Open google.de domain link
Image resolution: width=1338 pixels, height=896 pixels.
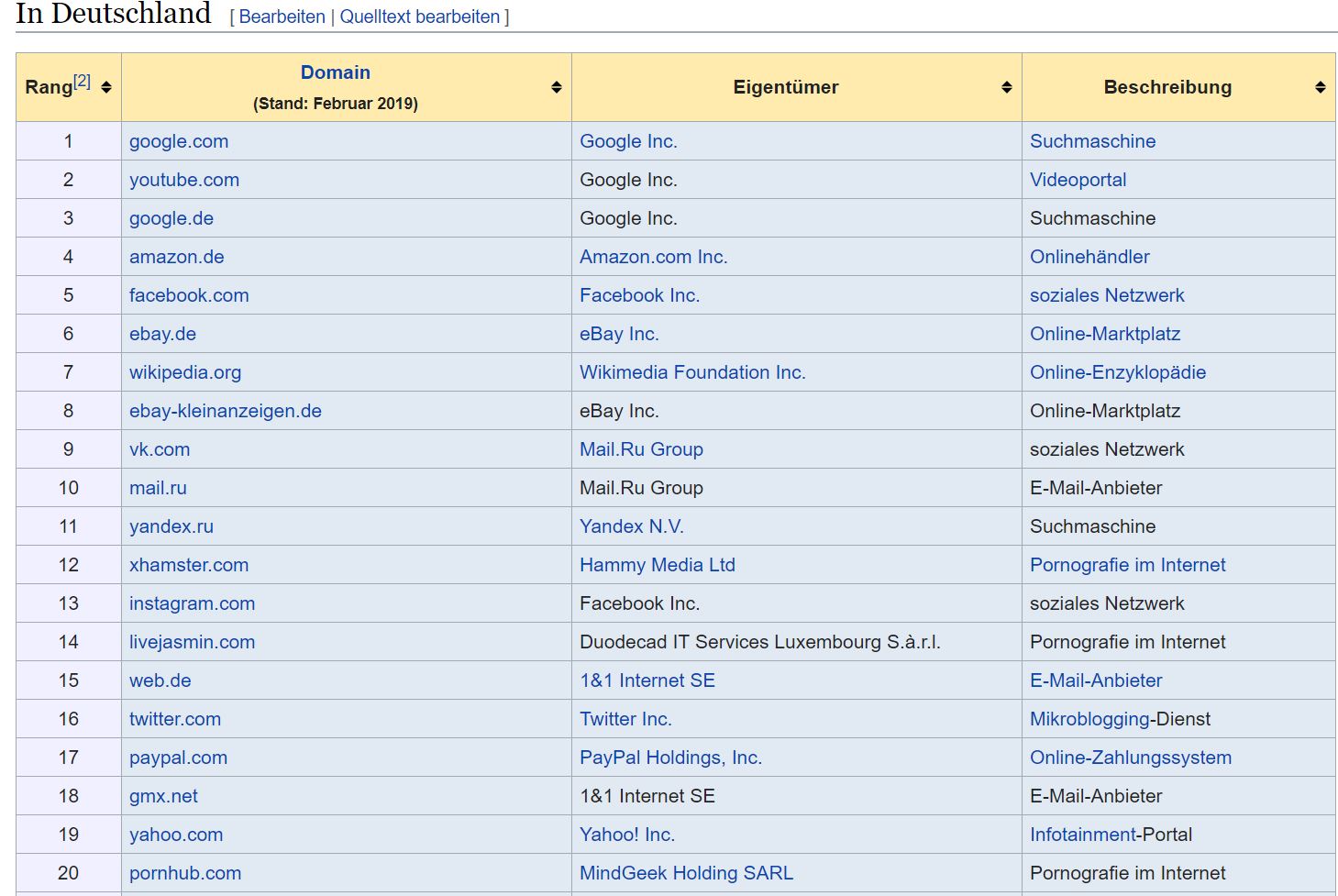[x=171, y=218]
